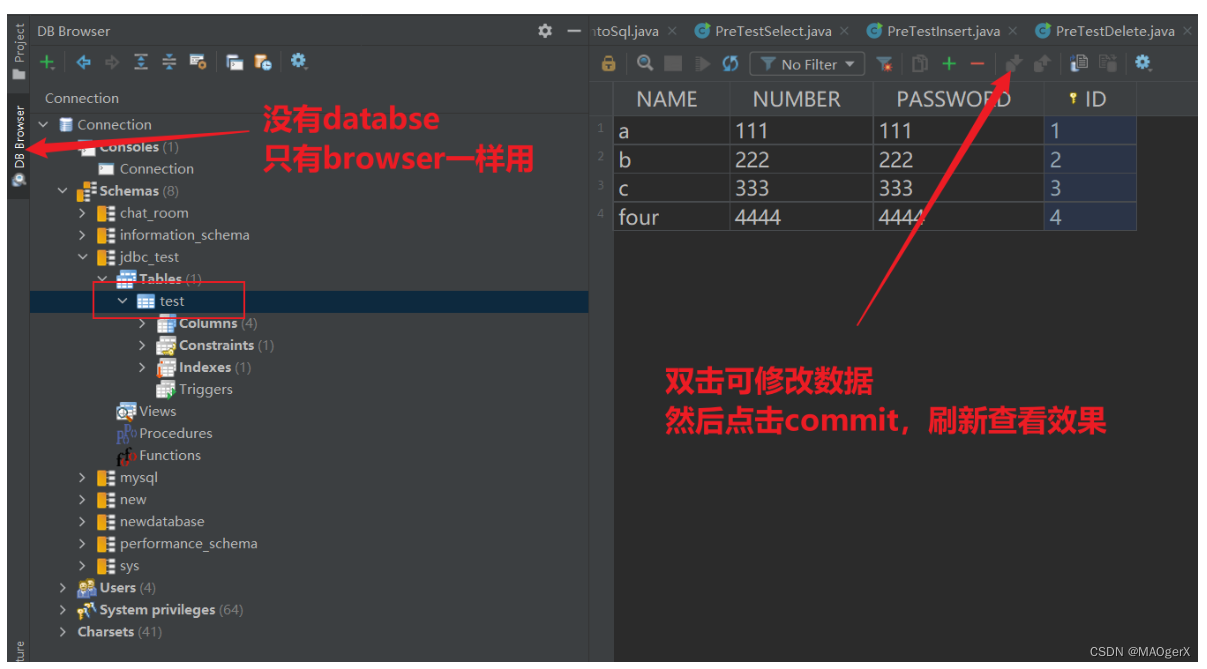Open the DB Browser side tool window tab
This screenshot has width=1207, height=669.
click(18, 146)
